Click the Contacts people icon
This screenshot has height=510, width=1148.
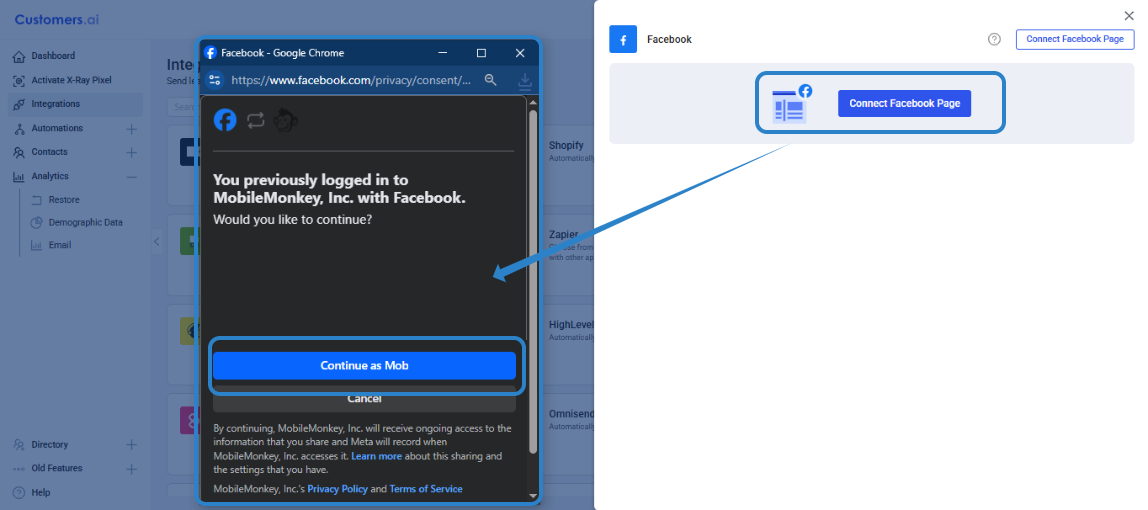coord(19,152)
